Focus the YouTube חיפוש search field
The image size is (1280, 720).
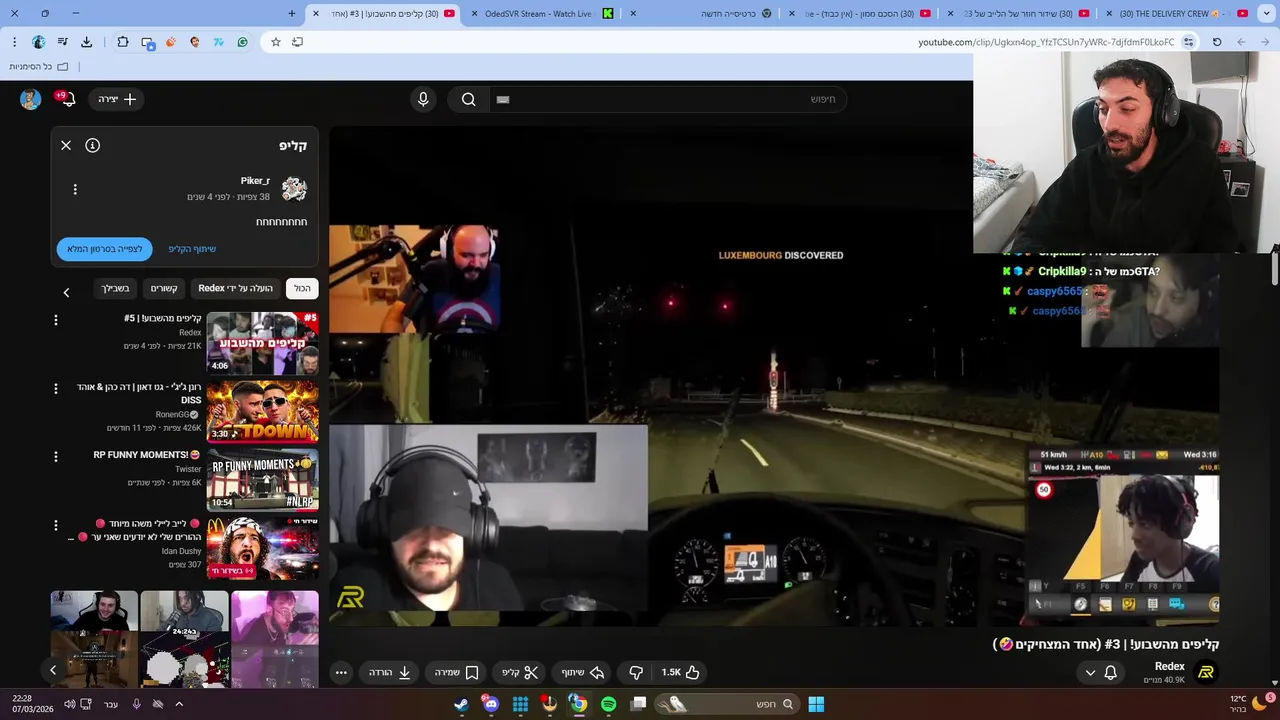[x=668, y=99]
